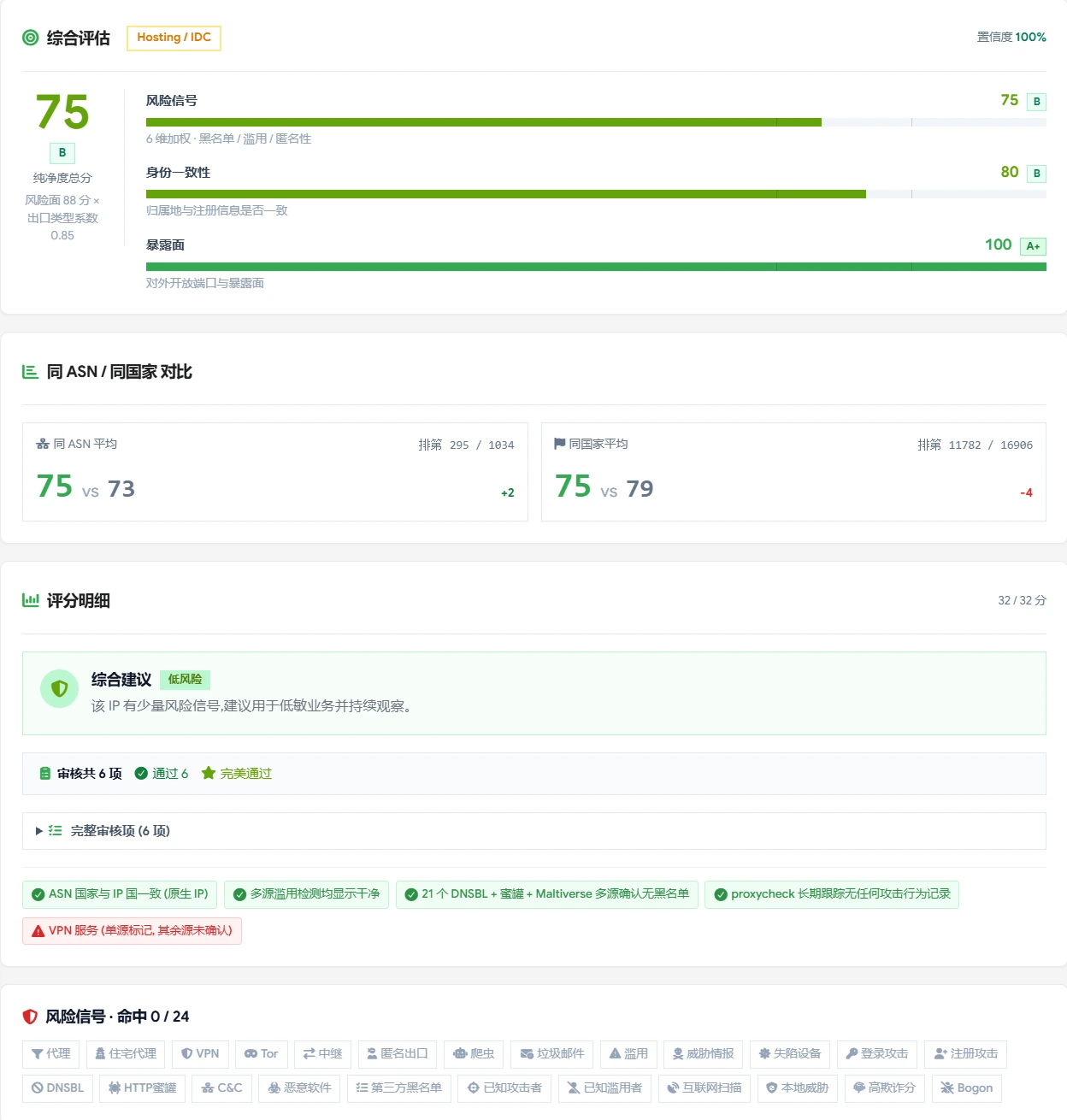The image size is (1067, 1120).
Task: Expand the 完整审核项 (6 项) section
Action: click(533, 831)
